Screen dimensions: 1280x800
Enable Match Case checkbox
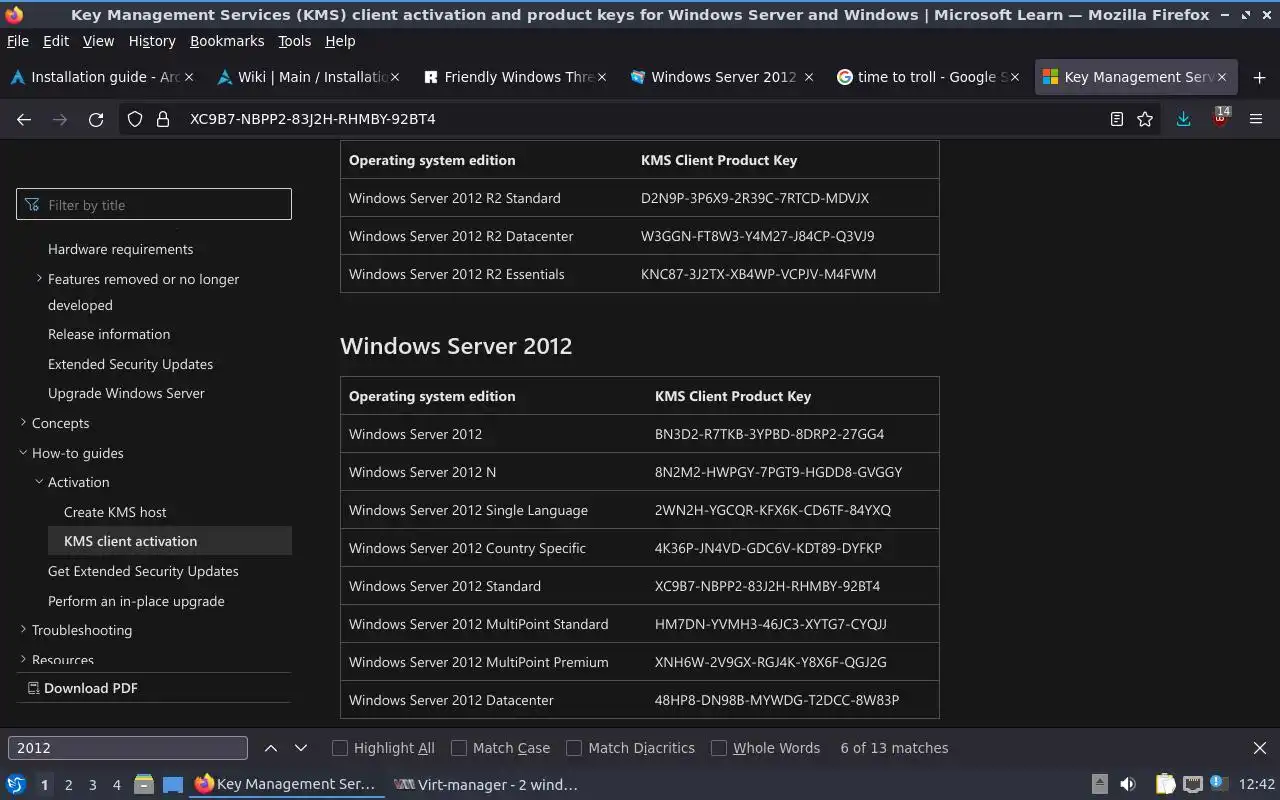pyautogui.click(x=459, y=748)
